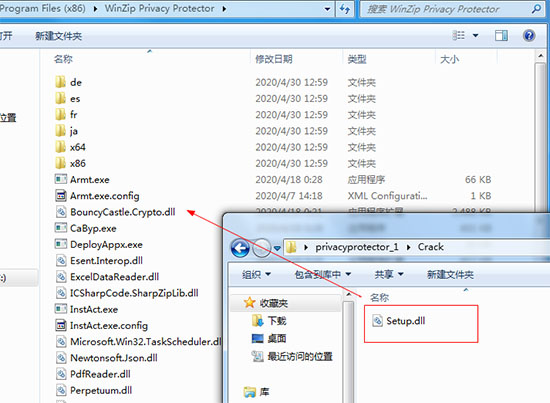The width and height of the screenshot is (550, 403).
Task: Sort by 大小 column
Action: [449, 59]
